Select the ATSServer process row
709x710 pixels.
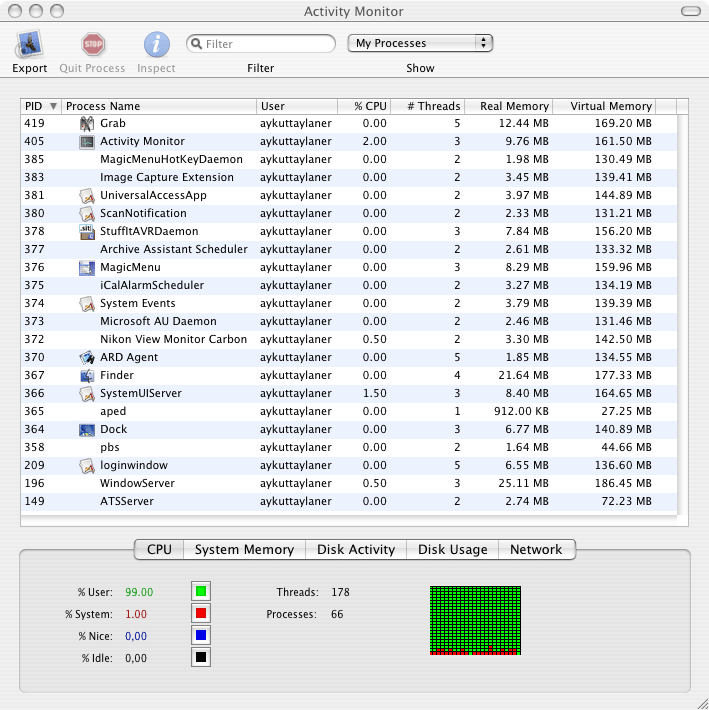(349, 501)
